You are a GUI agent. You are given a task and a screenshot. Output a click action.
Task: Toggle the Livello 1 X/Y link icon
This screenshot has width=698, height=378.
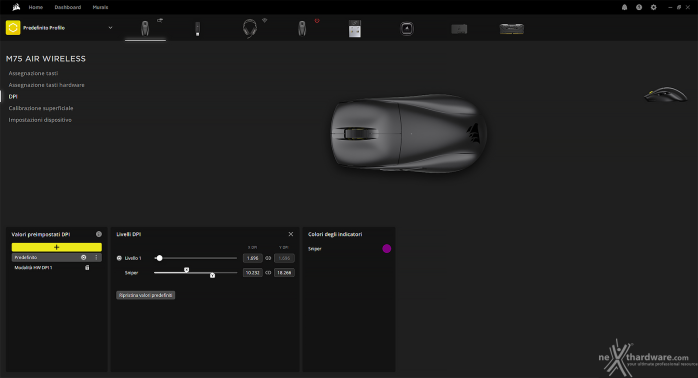coord(268,258)
